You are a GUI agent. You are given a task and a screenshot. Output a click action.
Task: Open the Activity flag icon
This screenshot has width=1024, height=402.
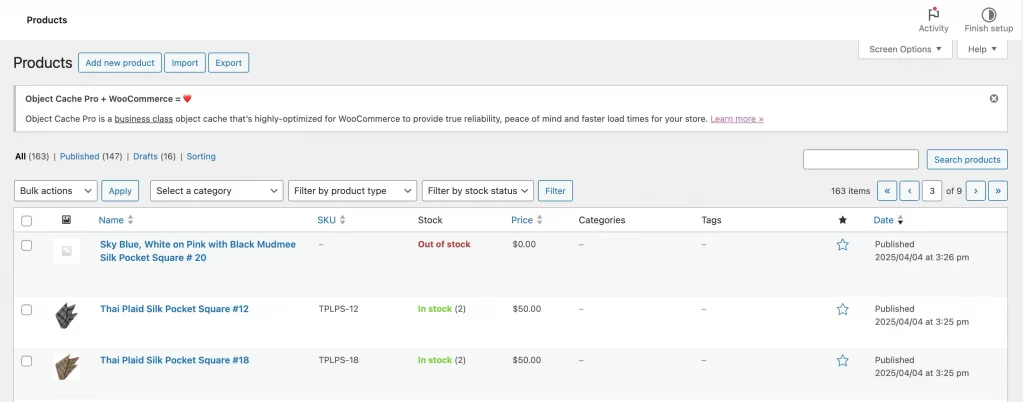click(x=933, y=15)
